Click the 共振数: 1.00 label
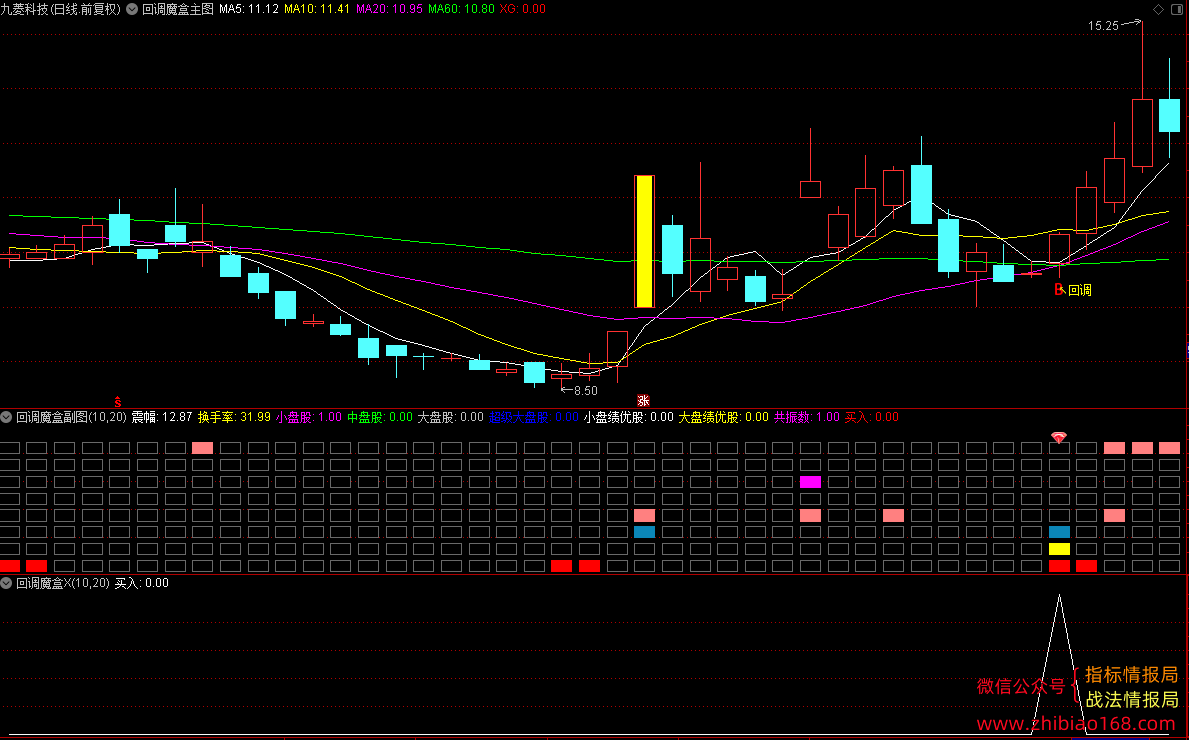 807,417
